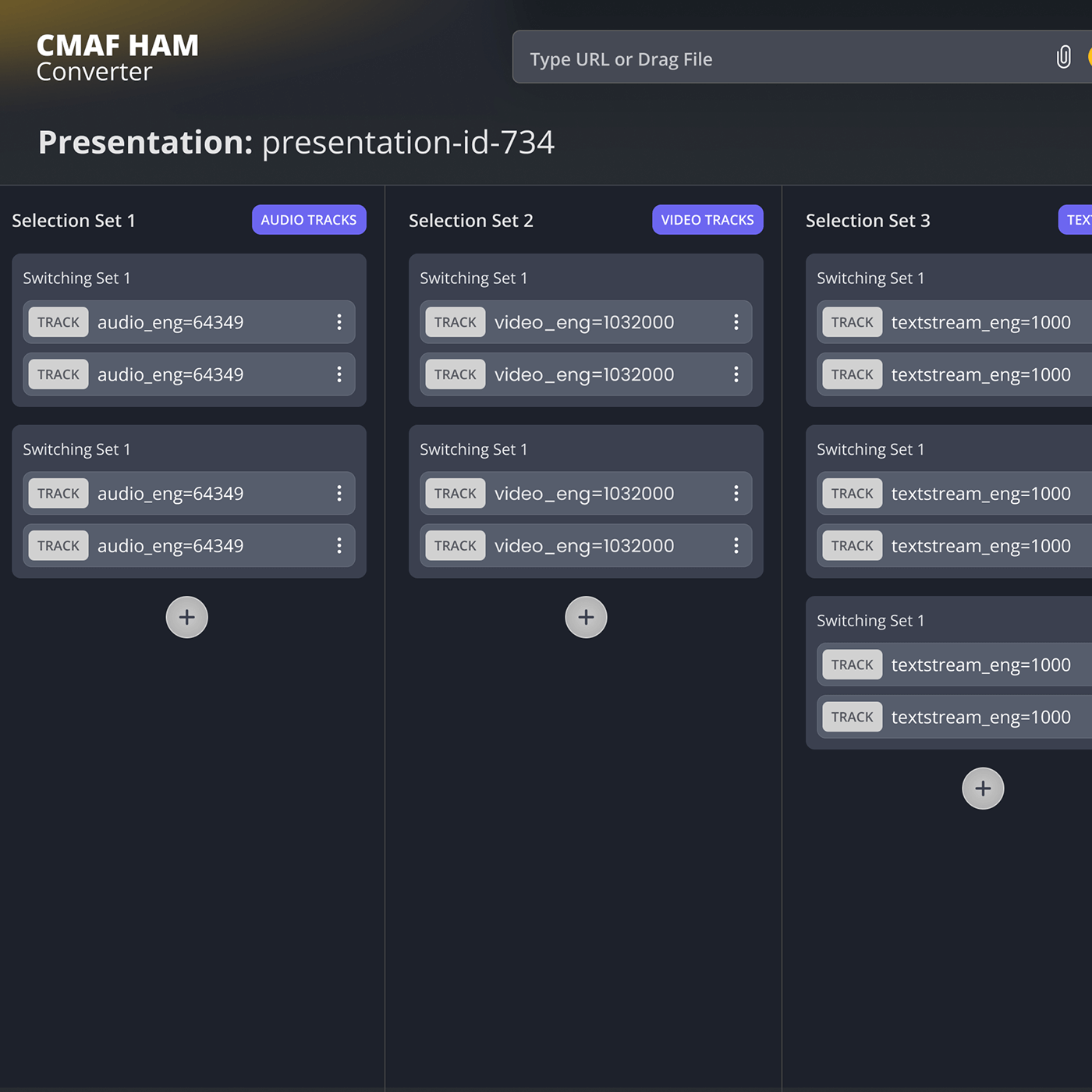1092x1092 pixels.
Task: Click the CMAF HAM Converter logo
Action: coord(117,58)
